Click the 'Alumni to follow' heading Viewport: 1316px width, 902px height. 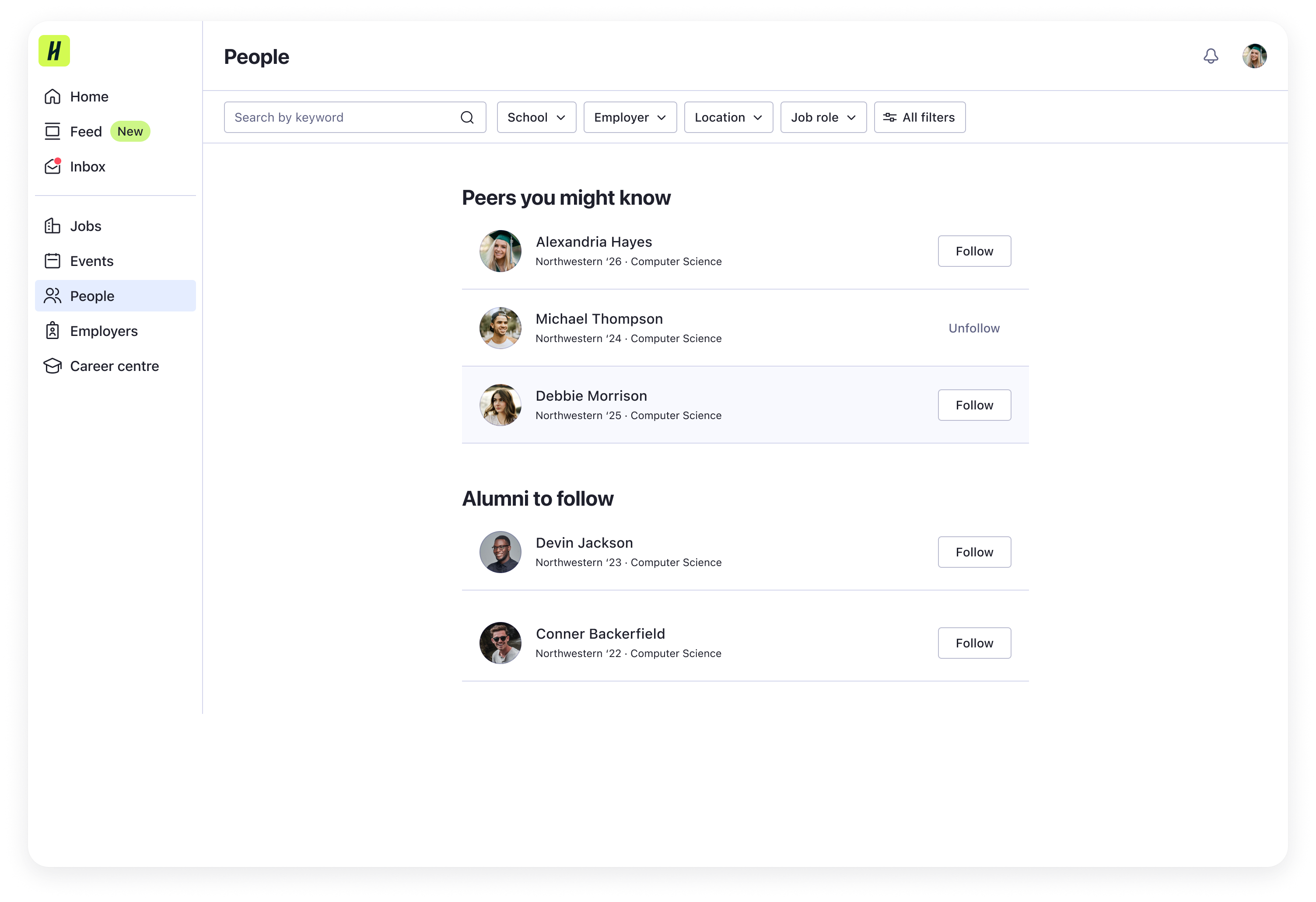click(x=538, y=498)
